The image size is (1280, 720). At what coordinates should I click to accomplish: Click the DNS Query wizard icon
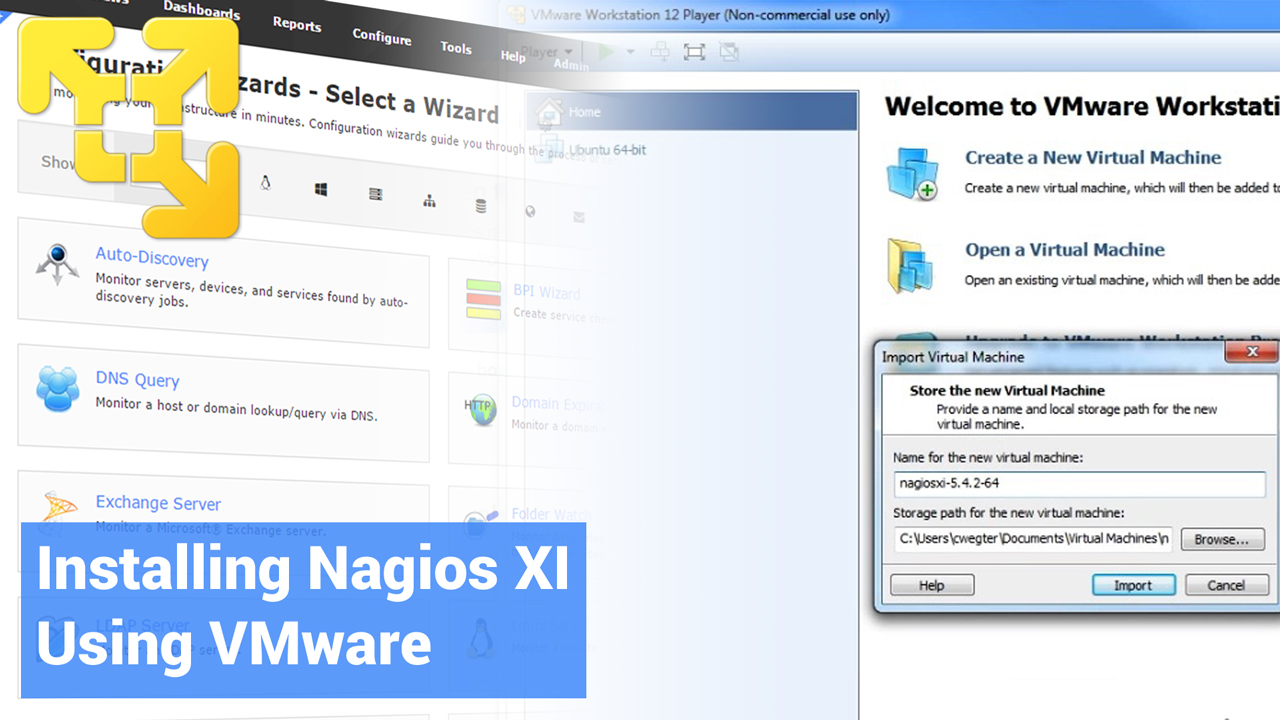tap(58, 389)
